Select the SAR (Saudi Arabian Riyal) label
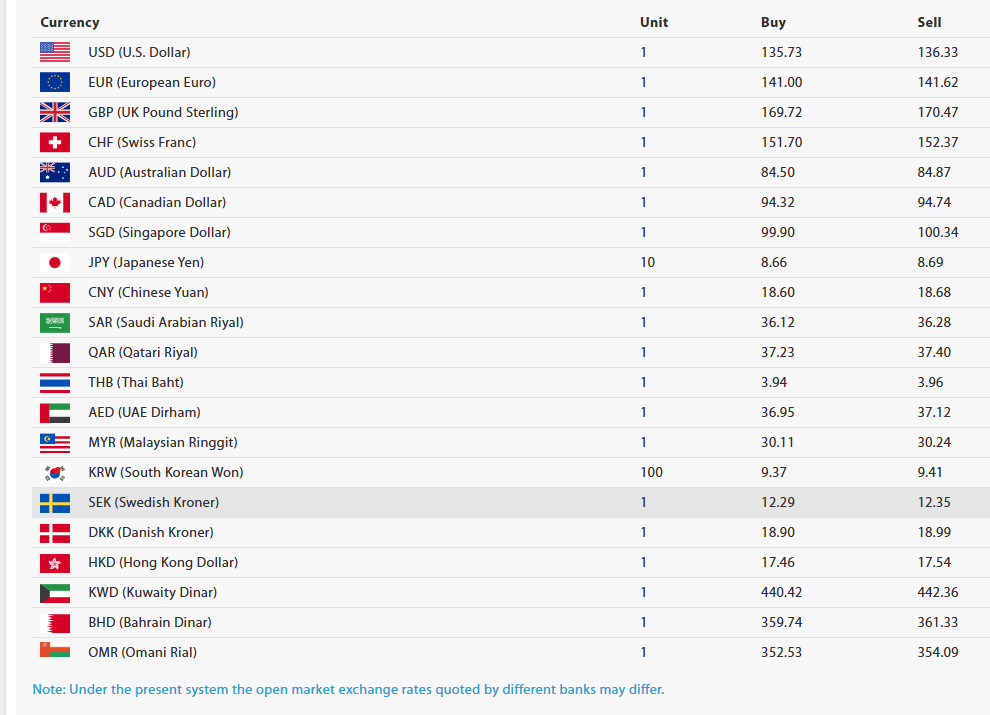 [165, 322]
